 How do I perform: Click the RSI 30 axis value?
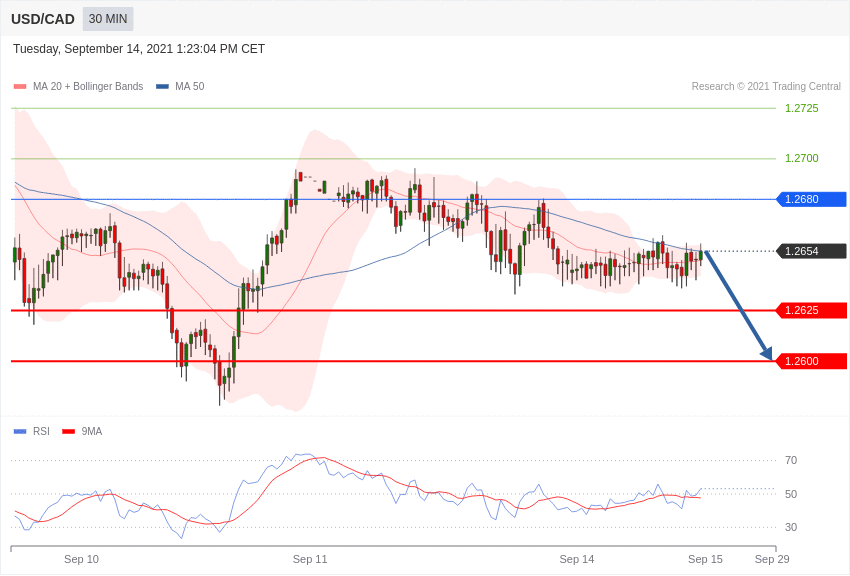pos(791,527)
